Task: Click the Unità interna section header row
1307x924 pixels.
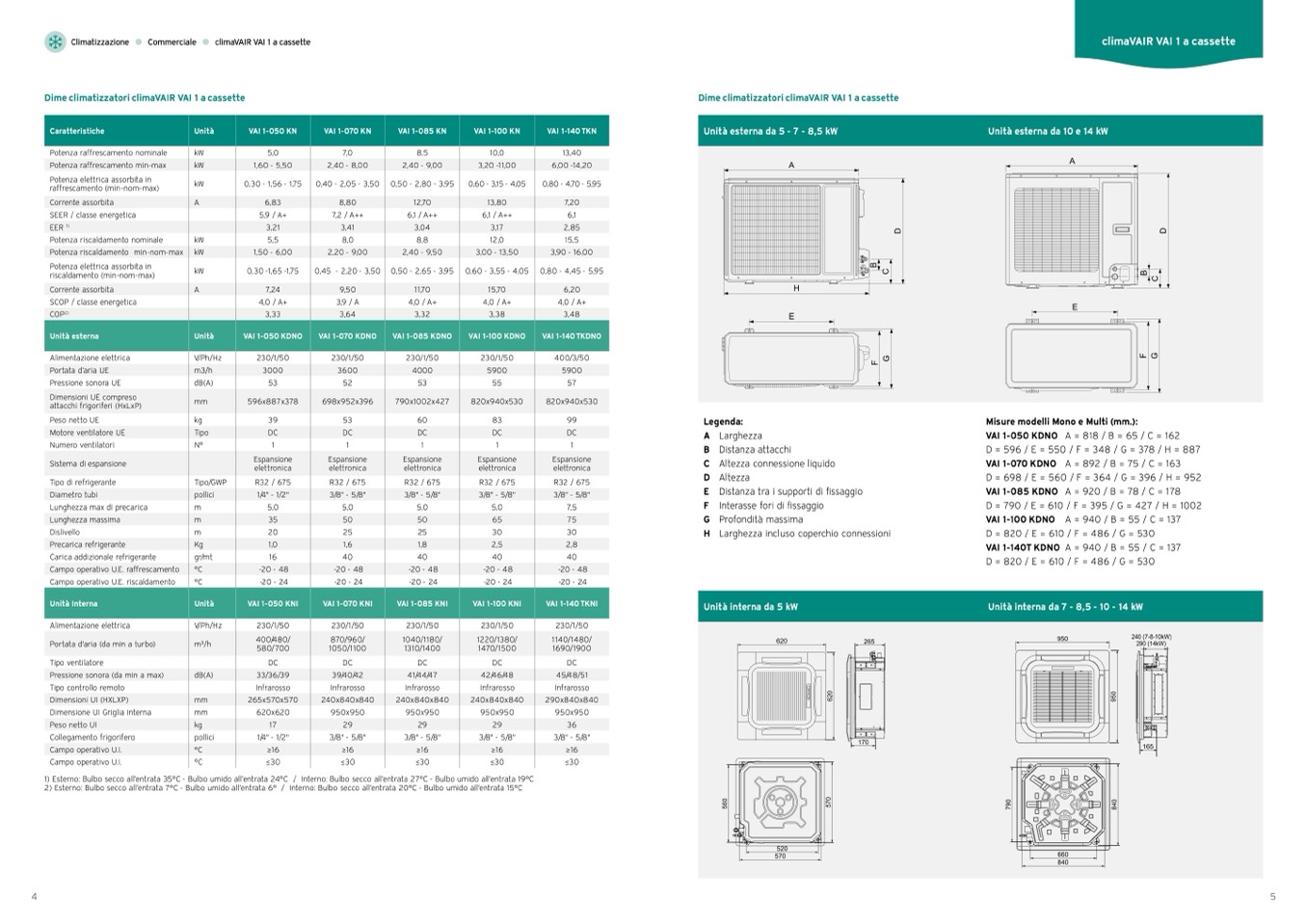Action: (x=73, y=603)
